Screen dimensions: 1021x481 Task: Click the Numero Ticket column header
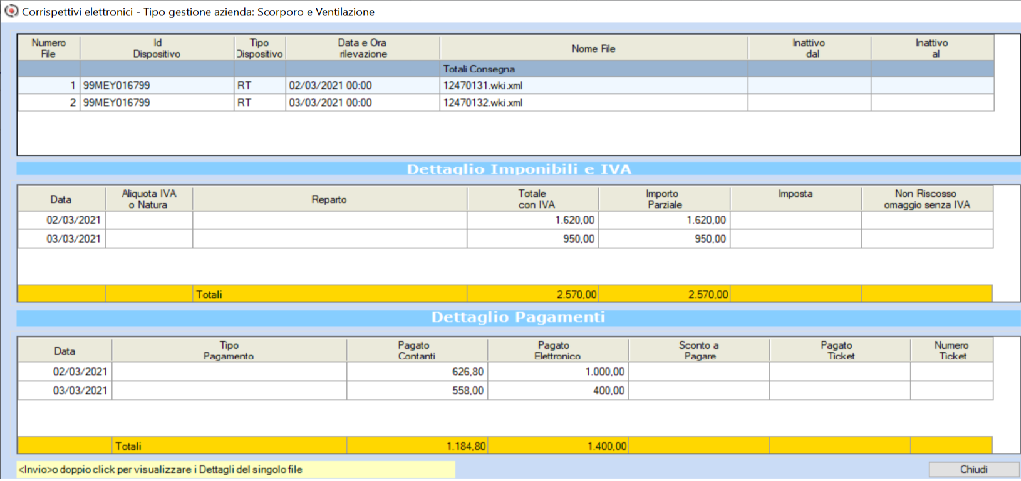tap(951, 350)
